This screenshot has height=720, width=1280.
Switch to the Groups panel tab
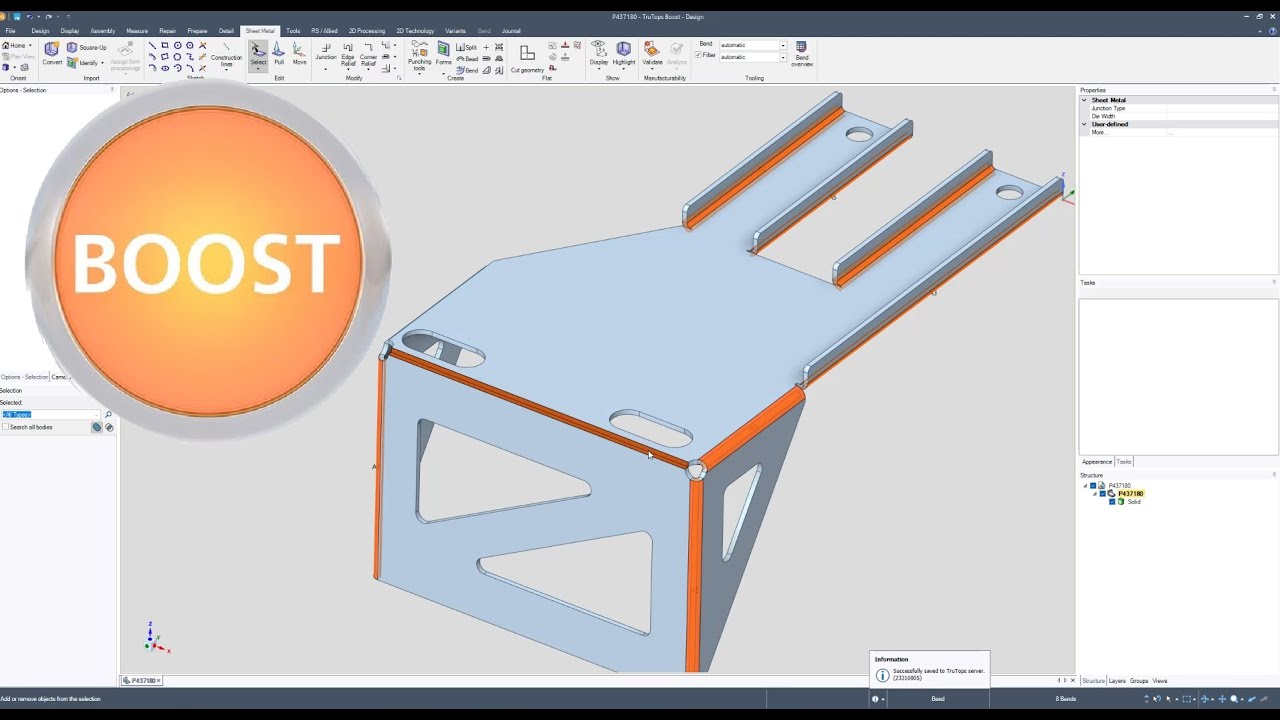pos(1139,681)
